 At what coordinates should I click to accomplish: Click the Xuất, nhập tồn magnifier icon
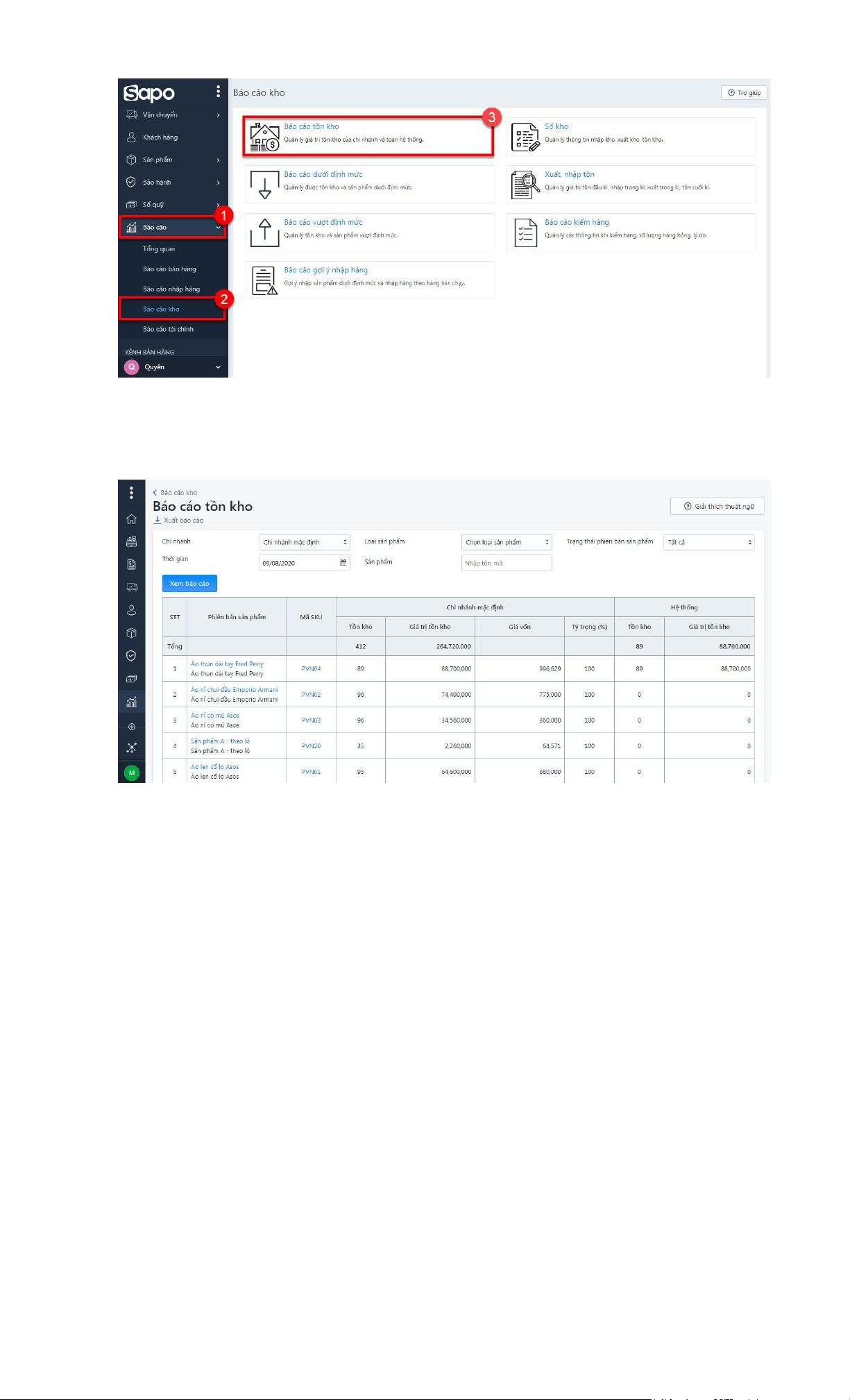(x=525, y=185)
